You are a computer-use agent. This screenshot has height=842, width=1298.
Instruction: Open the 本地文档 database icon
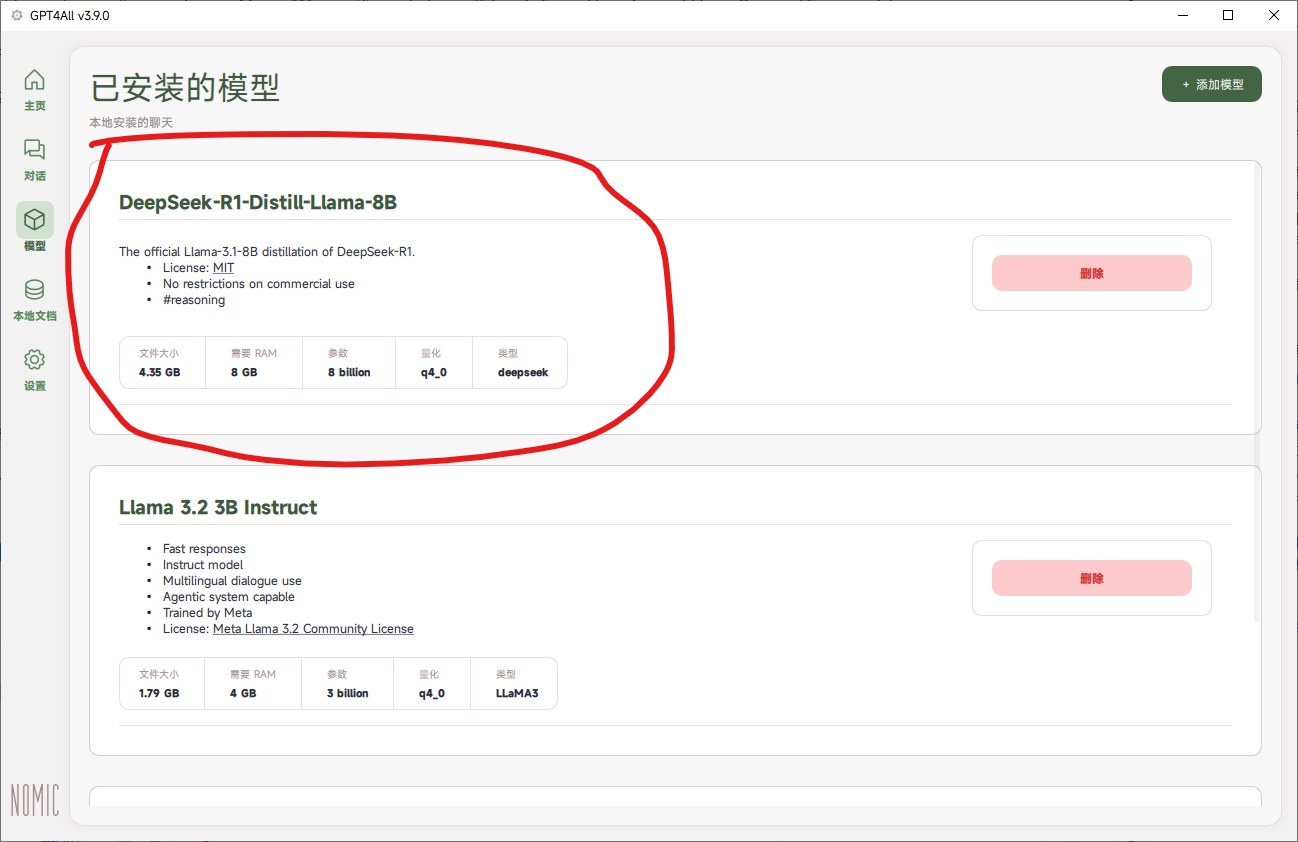coord(34,290)
